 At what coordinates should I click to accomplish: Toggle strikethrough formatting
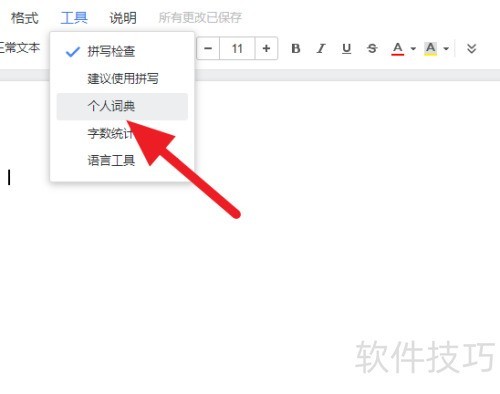pyautogui.click(x=372, y=49)
